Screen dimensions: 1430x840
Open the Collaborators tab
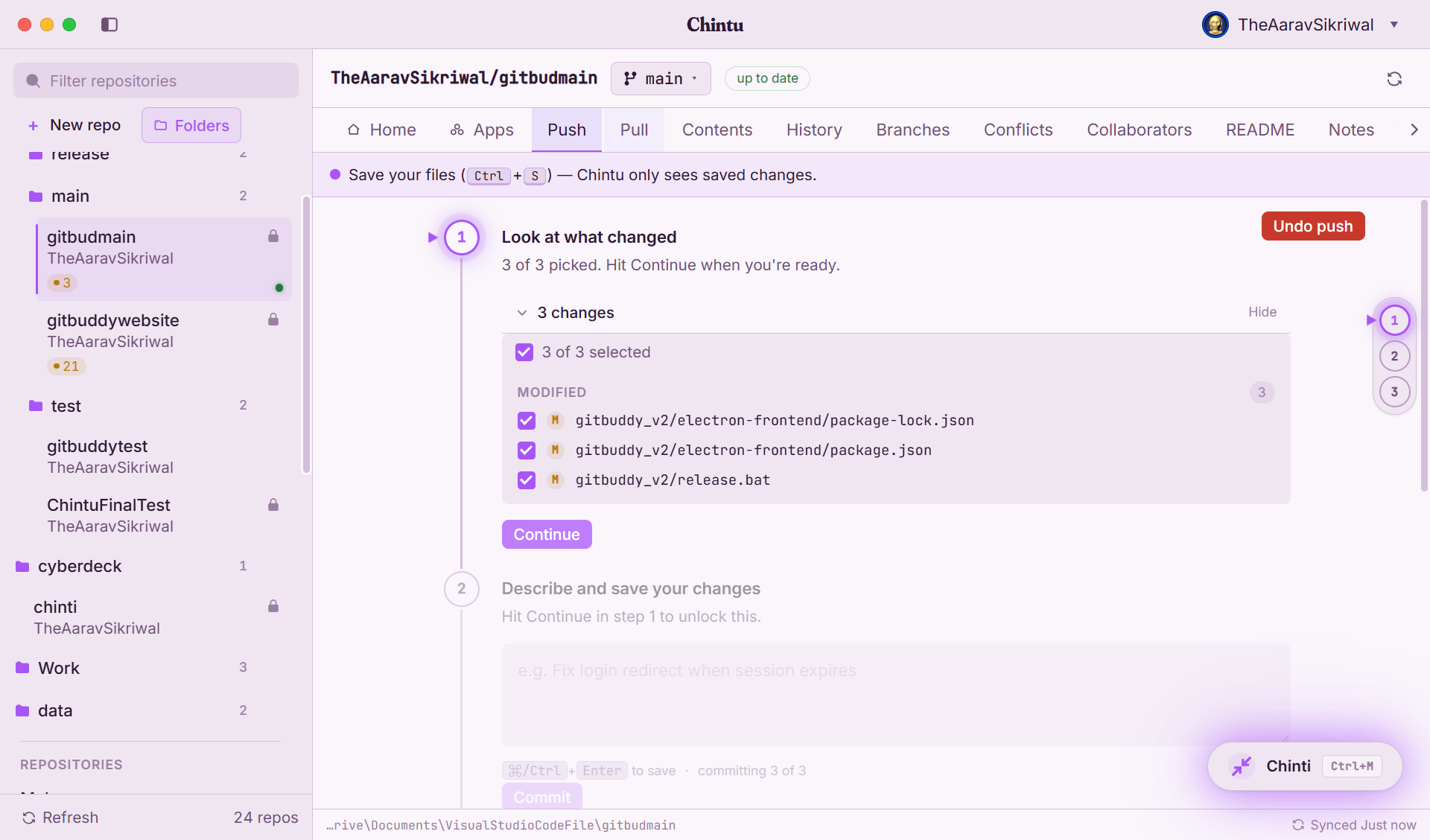click(1139, 130)
